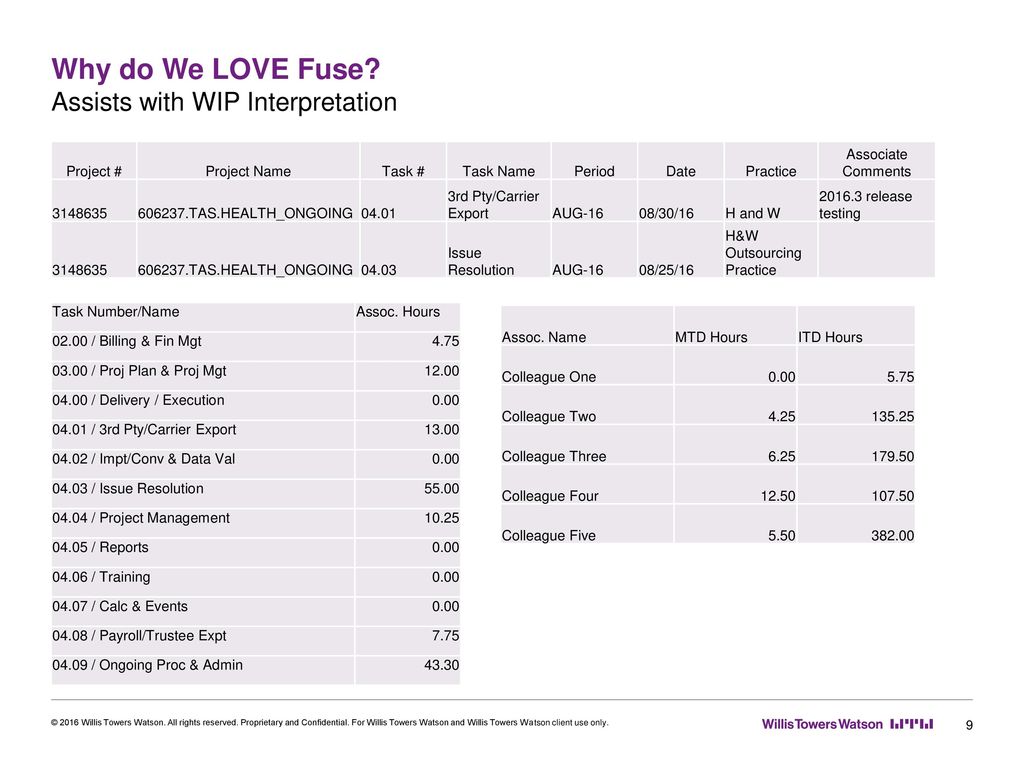Click the Willis Towers Watson logo
Screen dimensions: 1024x768
click(x=847, y=724)
